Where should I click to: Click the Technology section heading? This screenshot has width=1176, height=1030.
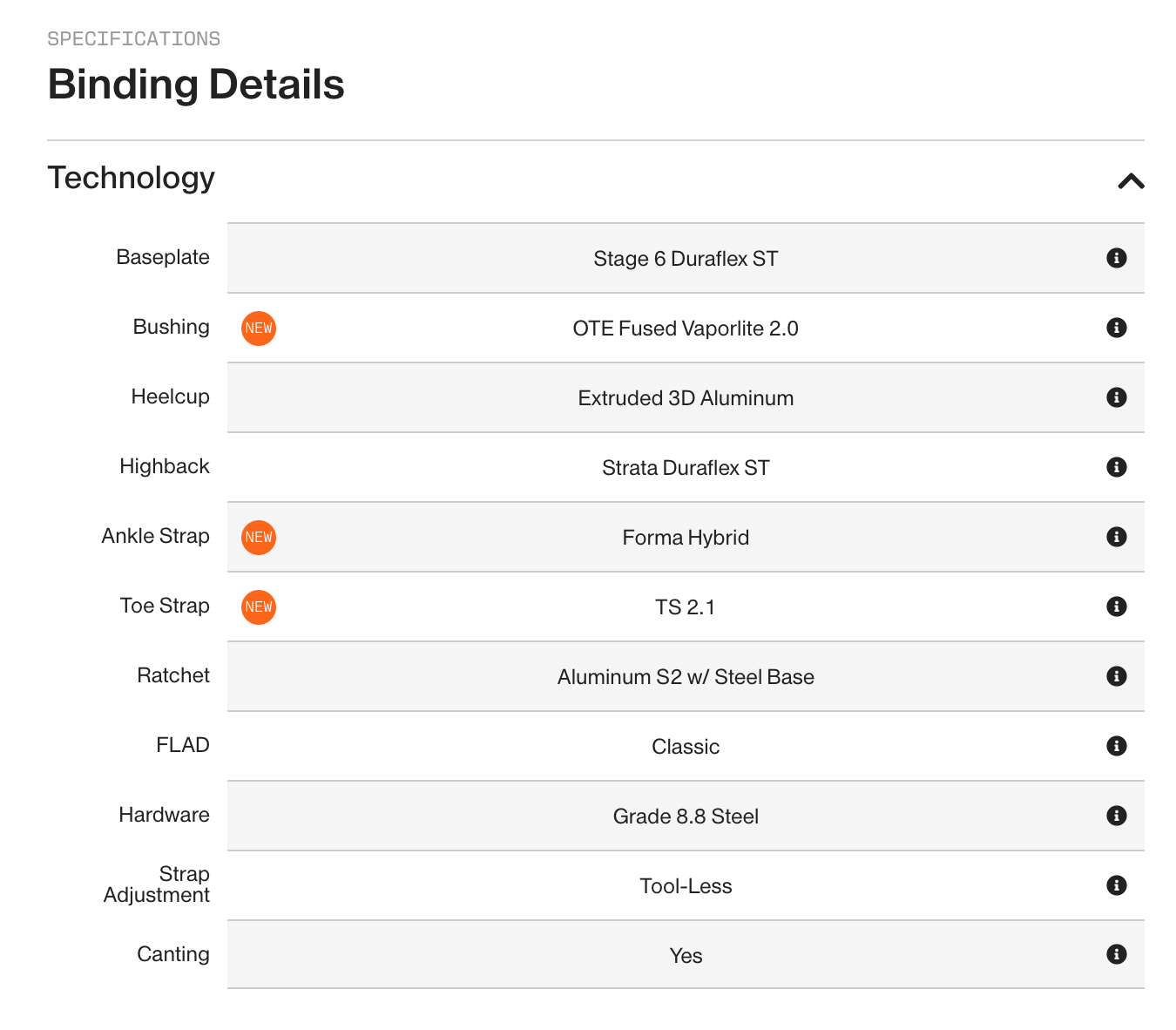(131, 178)
